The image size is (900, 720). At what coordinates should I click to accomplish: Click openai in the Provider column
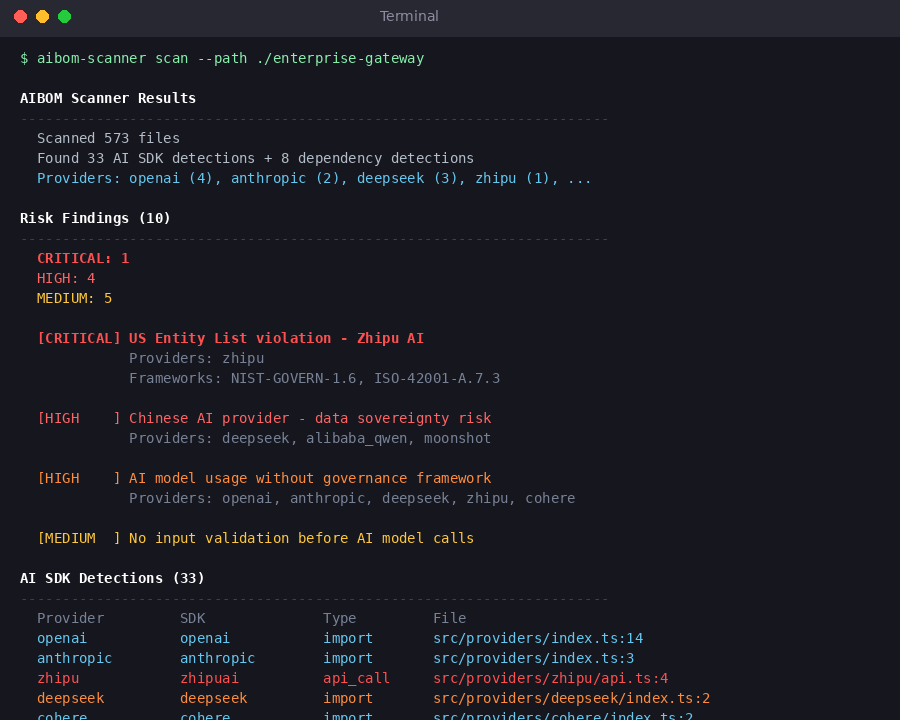tap(62, 638)
